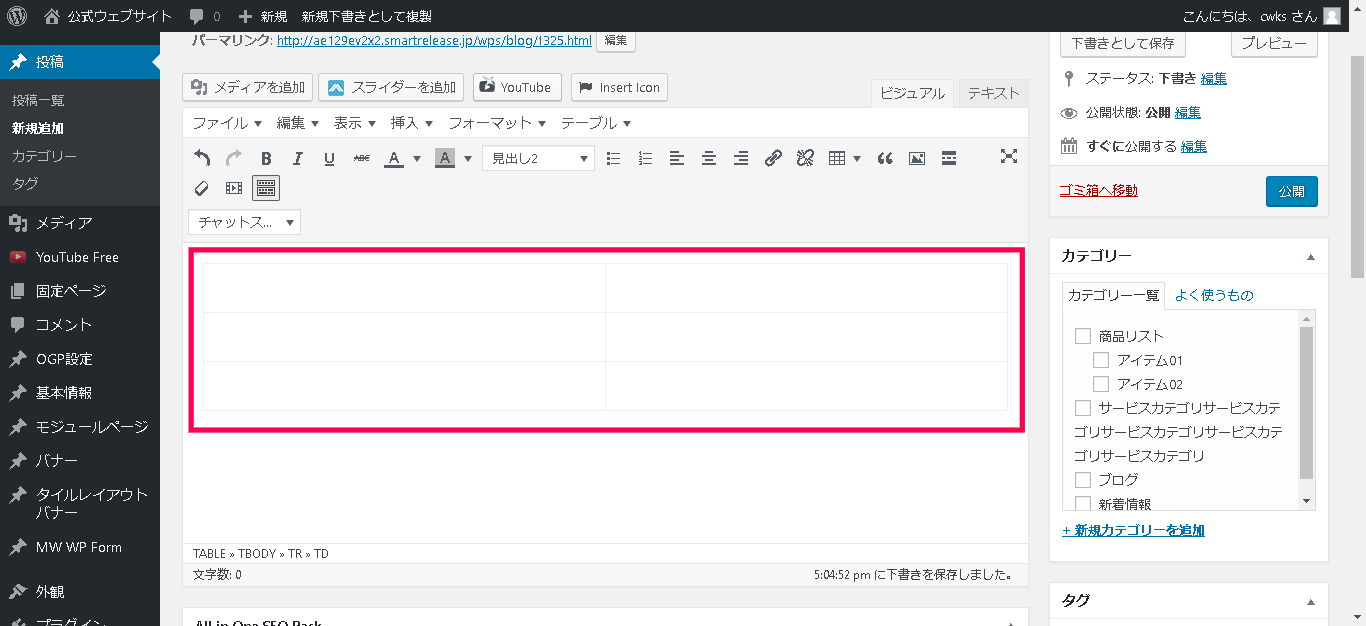Image resolution: width=1366 pixels, height=626 pixels.
Task: Open the 見出し2 format dropdown
Action: (538, 158)
